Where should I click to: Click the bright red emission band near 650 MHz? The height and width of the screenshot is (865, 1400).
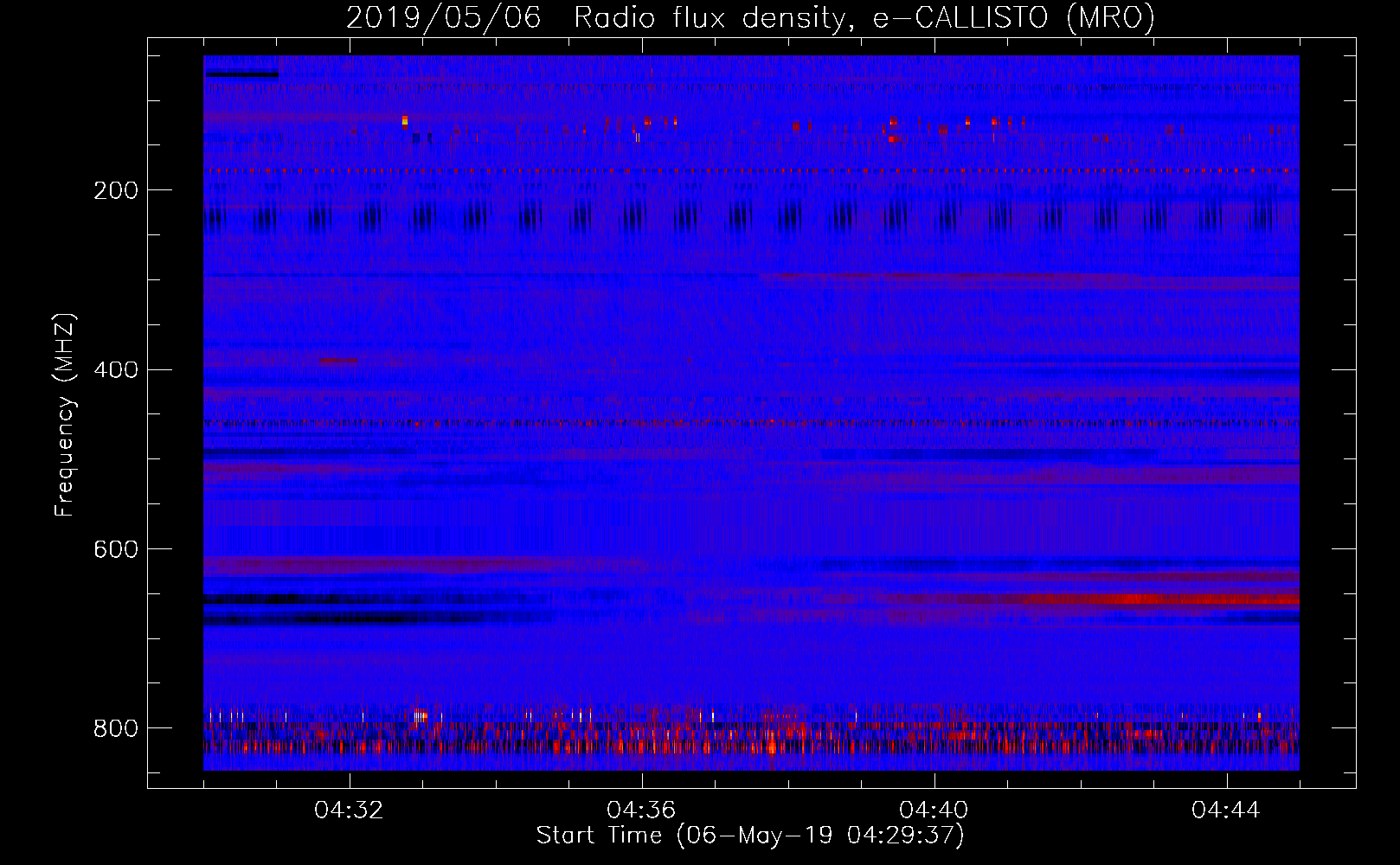pos(1159,599)
